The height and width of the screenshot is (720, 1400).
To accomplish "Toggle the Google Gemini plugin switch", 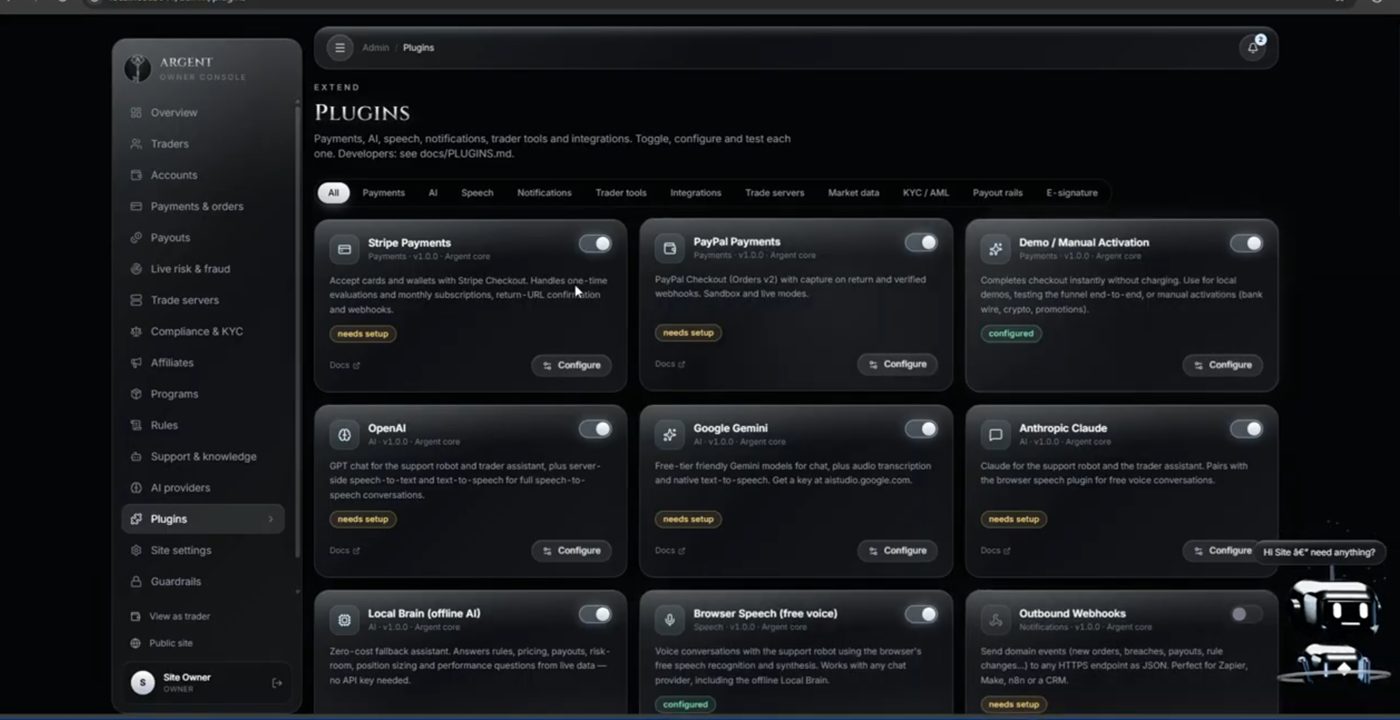I will tap(921, 429).
